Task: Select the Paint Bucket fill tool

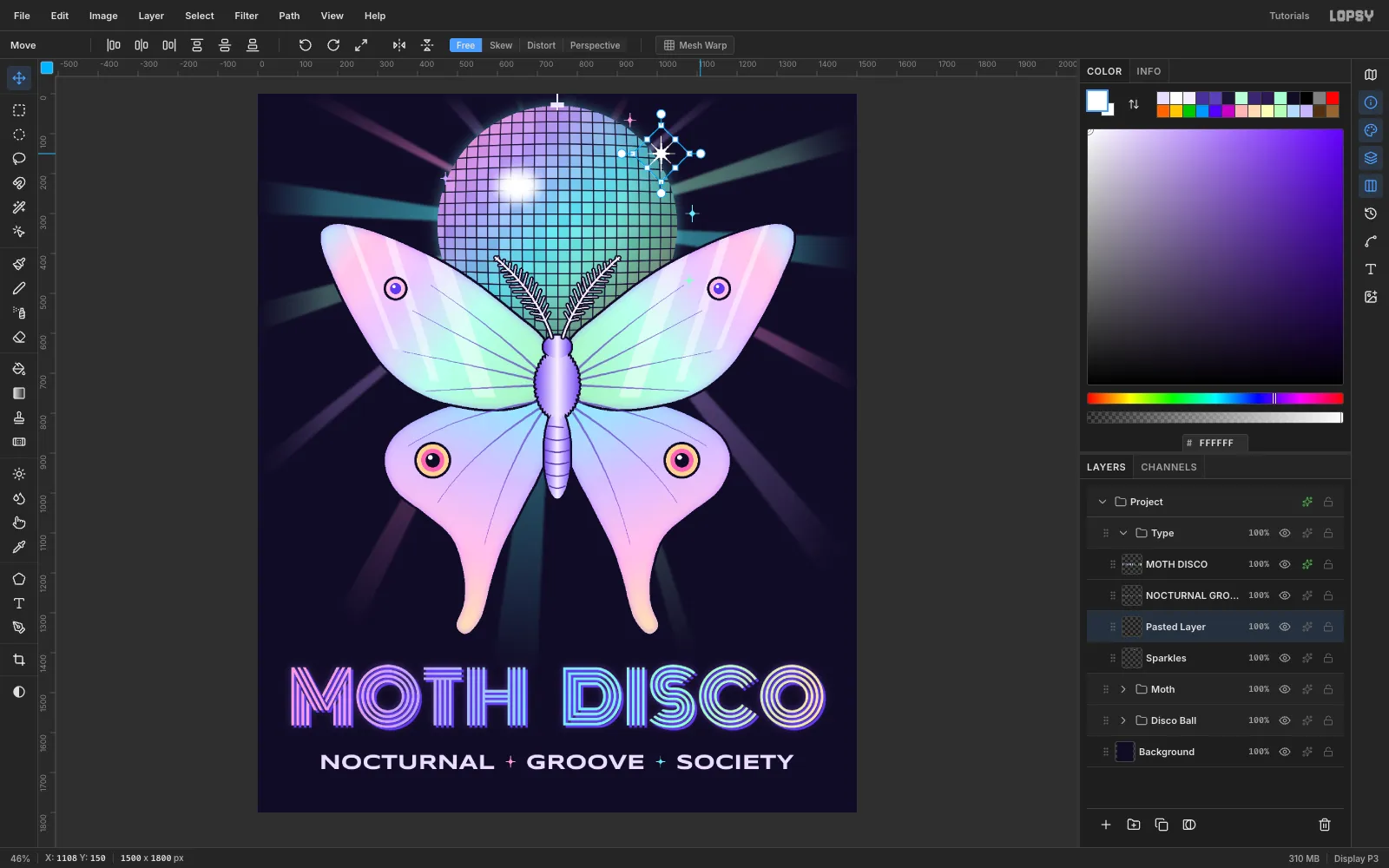Action: click(19, 369)
